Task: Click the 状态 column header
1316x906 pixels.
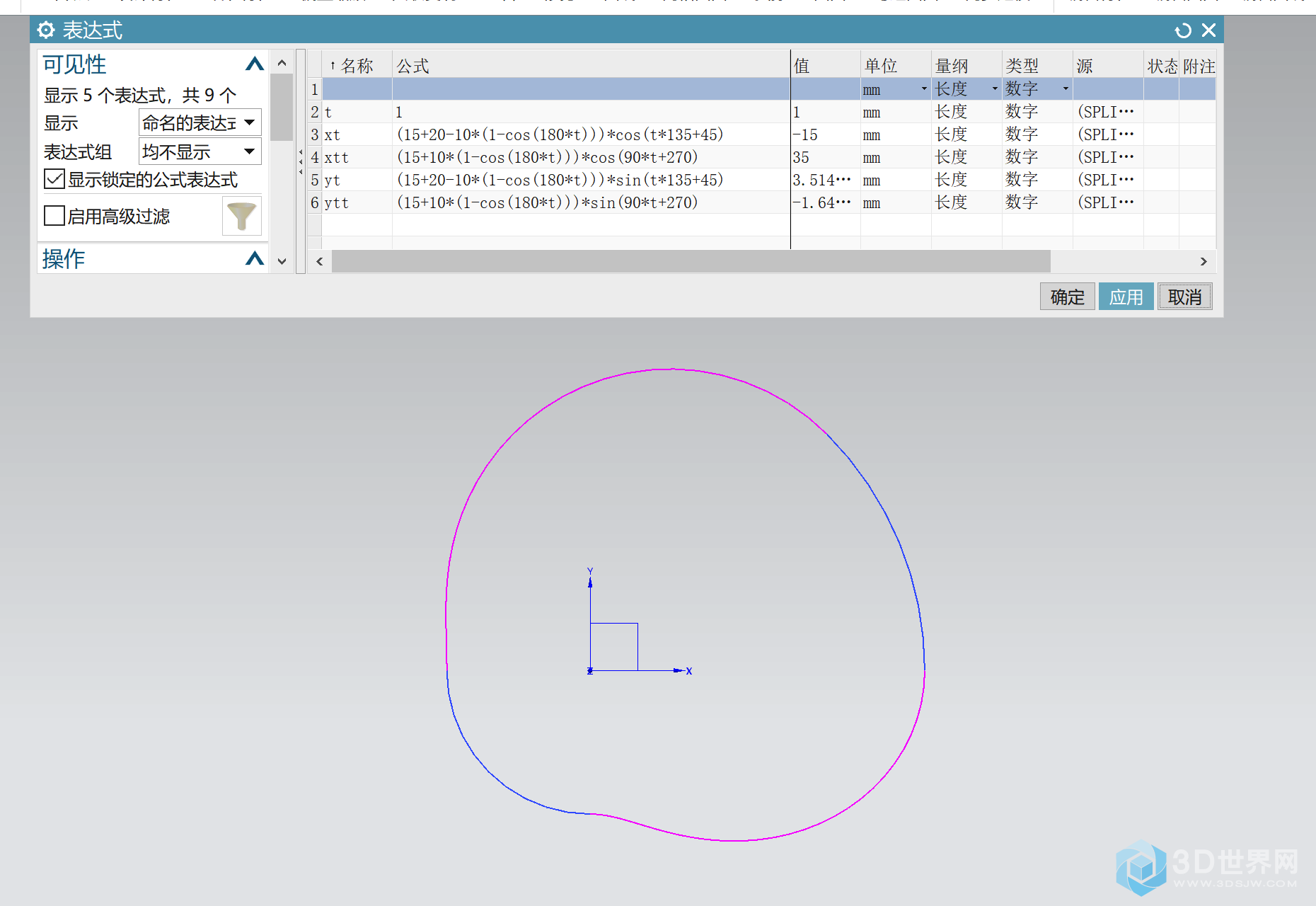Action: pos(1162,66)
